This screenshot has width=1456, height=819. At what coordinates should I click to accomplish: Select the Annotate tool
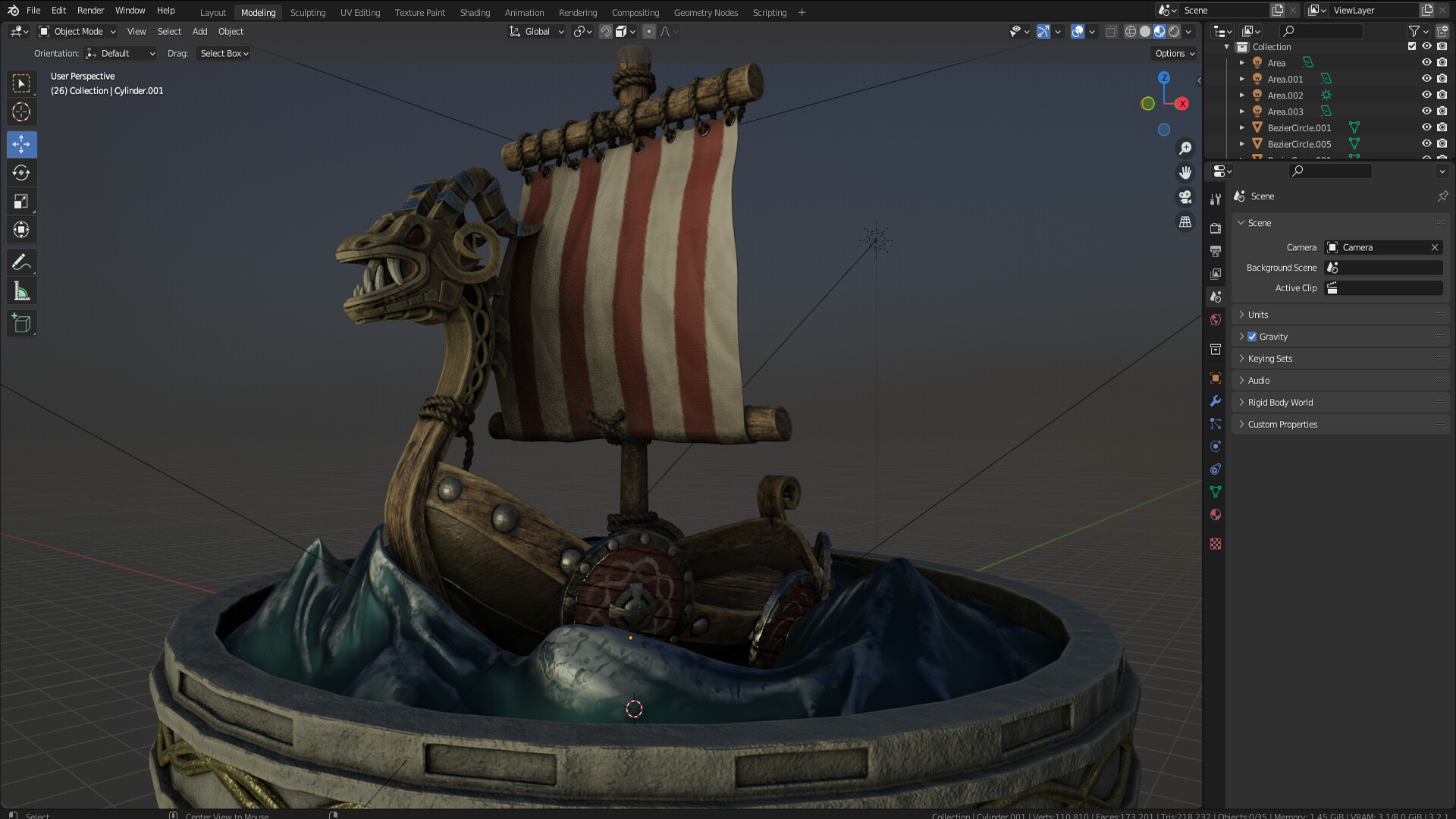click(21, 262)
